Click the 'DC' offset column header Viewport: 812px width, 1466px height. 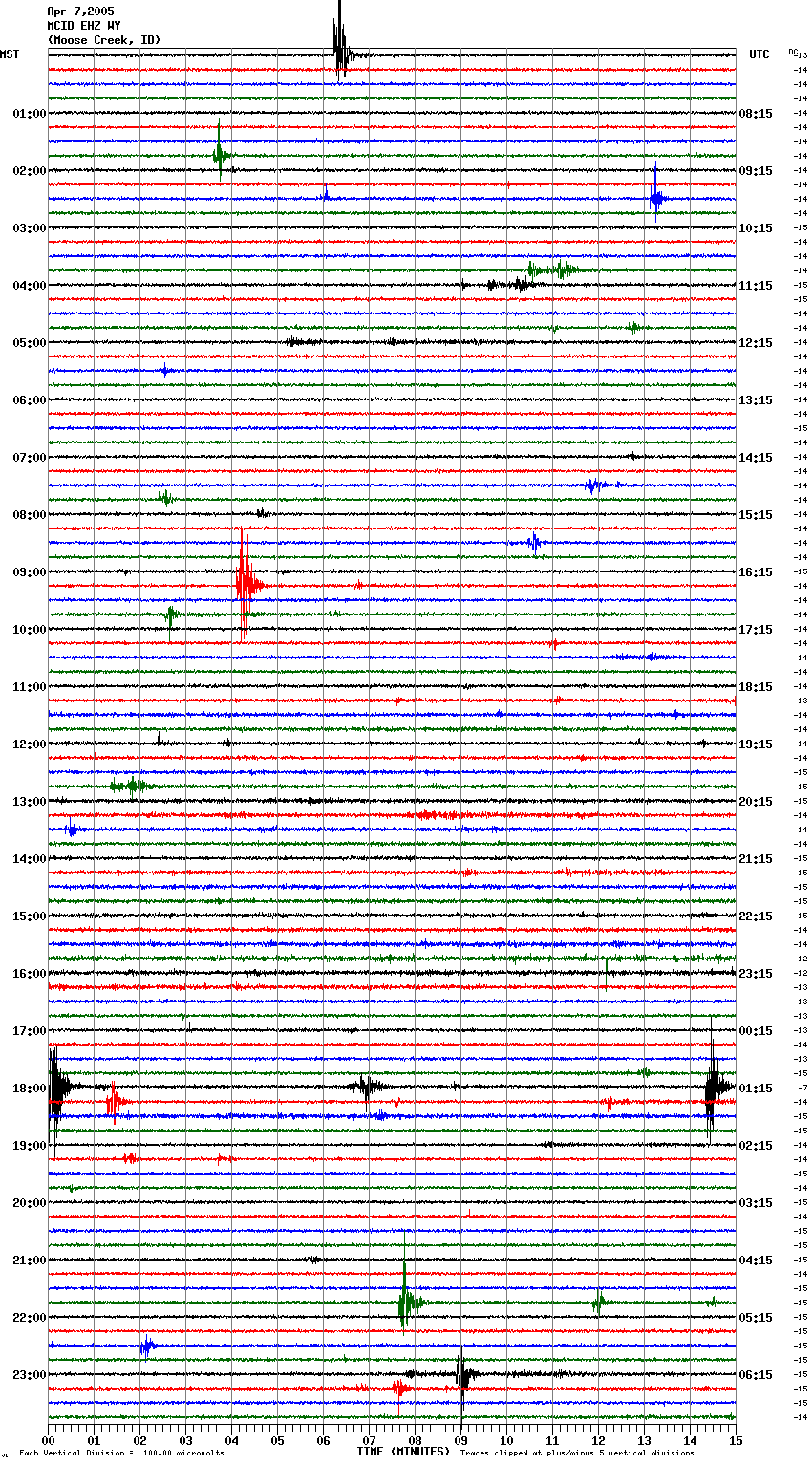point(793,52)
